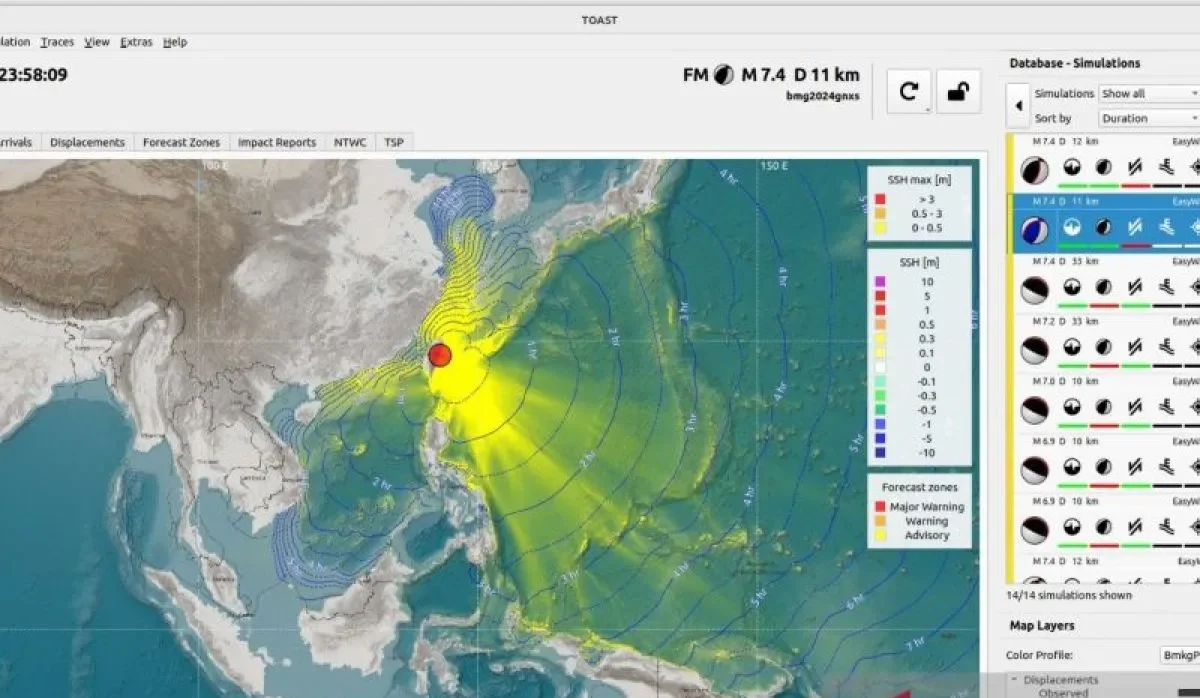Click the rupture slash icon in the M 7.4 D 11 km row

[x=1135, y=227]
